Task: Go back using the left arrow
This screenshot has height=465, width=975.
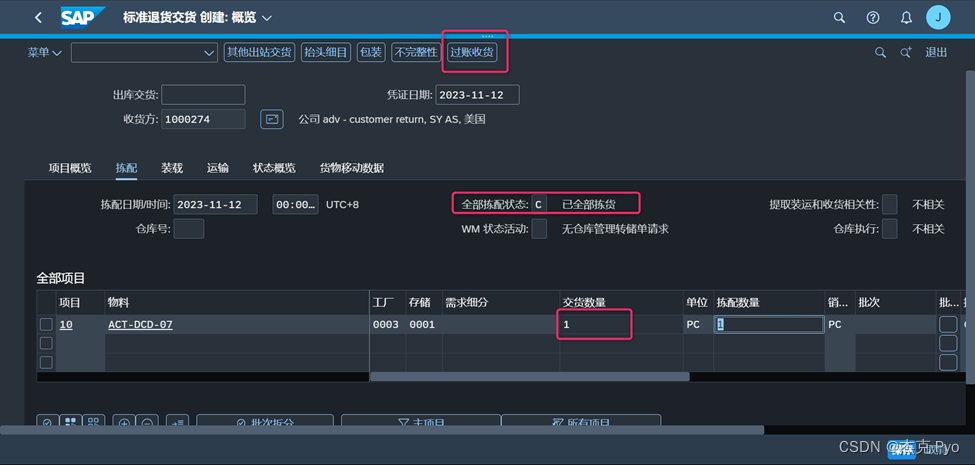Action: point(39,17)
